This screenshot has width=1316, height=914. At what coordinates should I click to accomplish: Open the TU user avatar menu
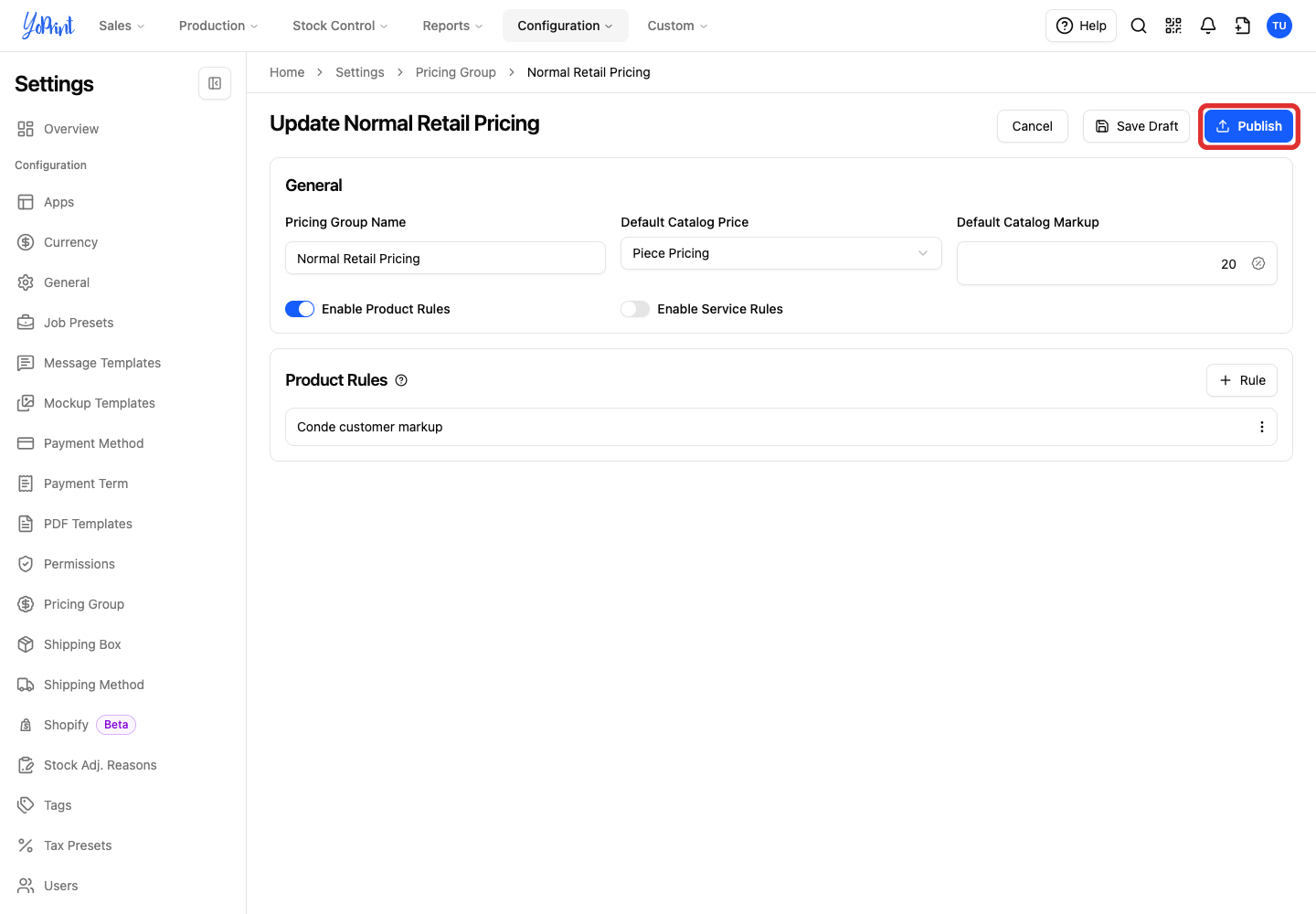point(1279,26)
